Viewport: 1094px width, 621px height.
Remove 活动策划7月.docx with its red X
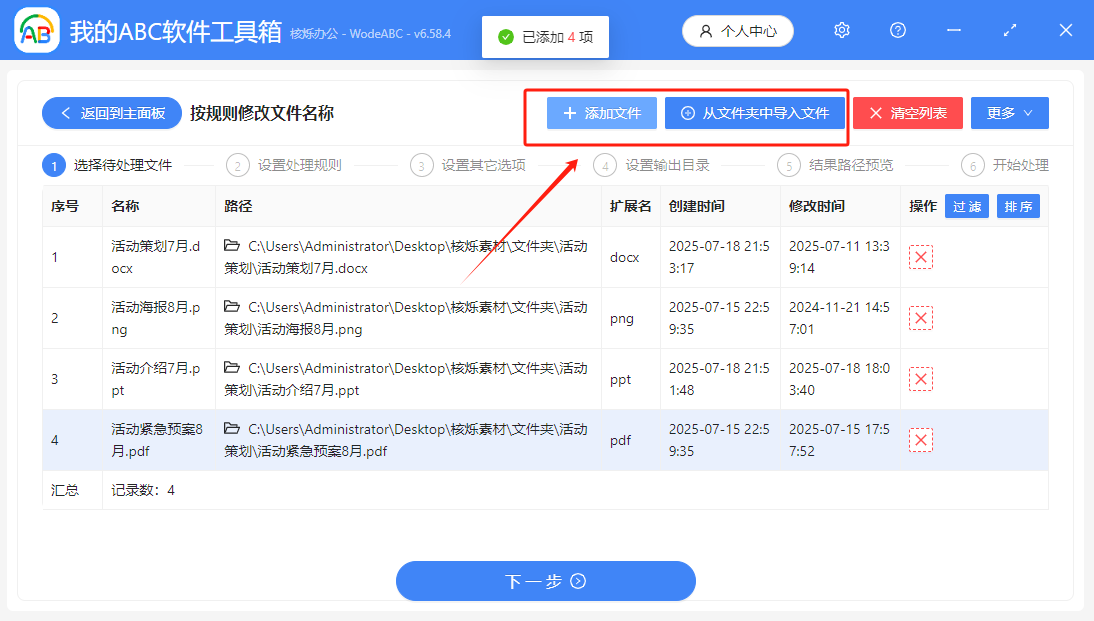[920, 257]
